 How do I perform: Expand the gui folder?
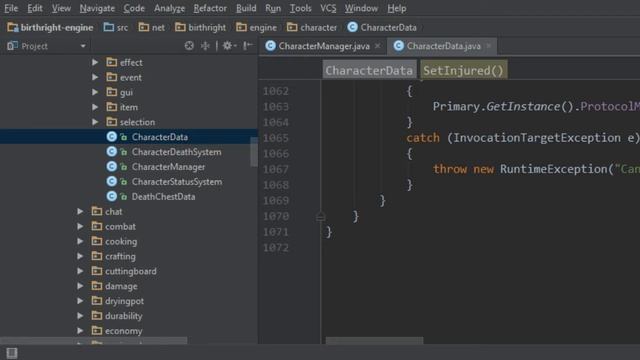pos(95,92)
